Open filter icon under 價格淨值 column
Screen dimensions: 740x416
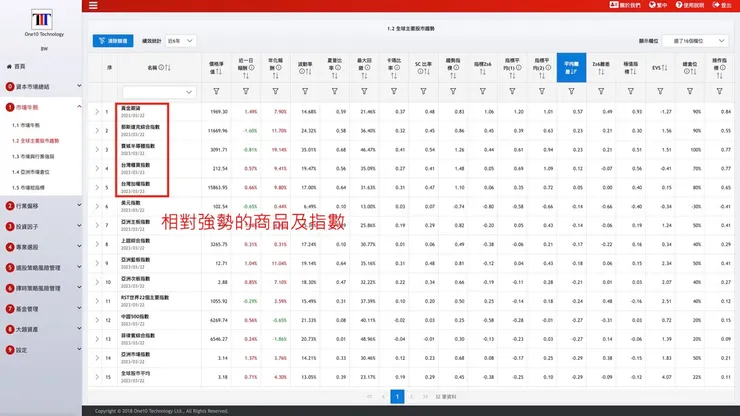click(216, 91)
